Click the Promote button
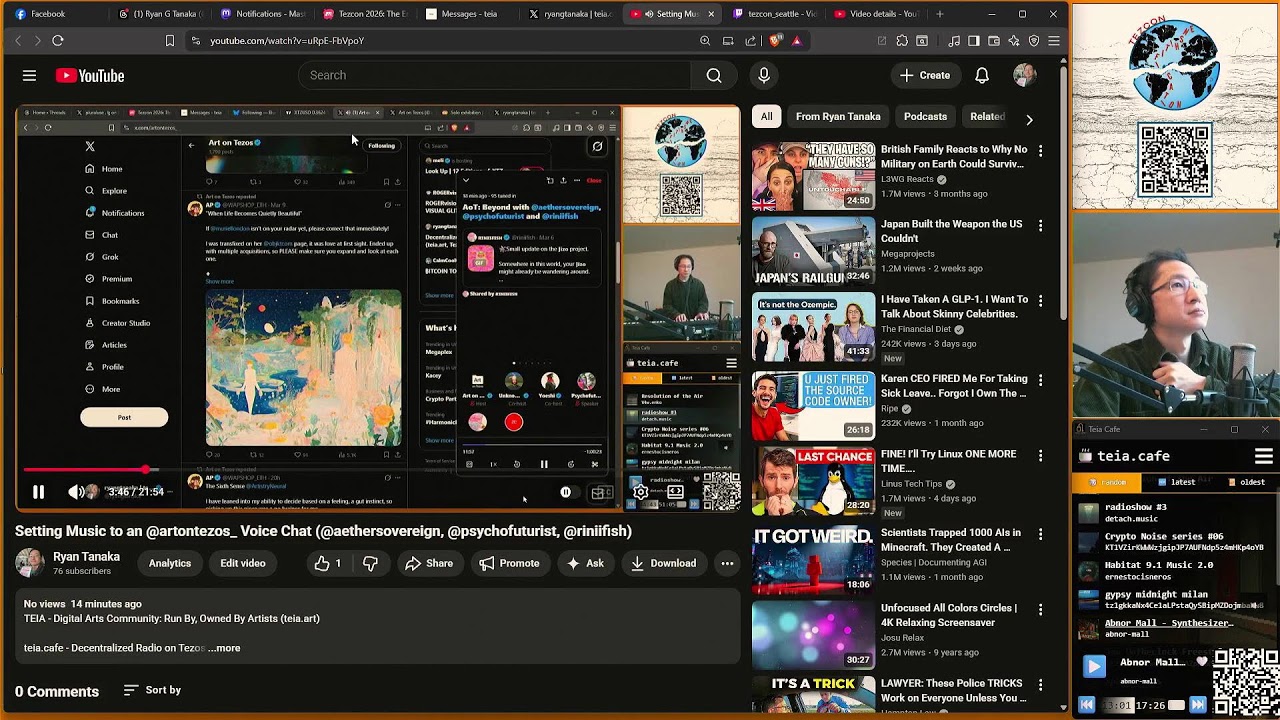 tap(509, 564)
